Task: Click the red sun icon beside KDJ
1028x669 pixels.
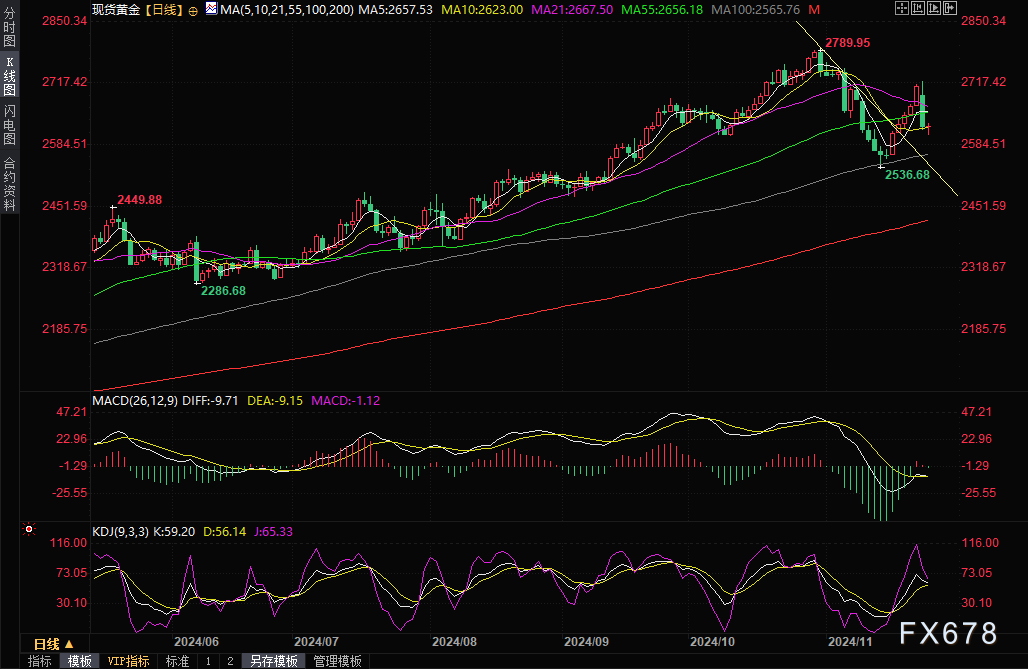Action: (29, 529)
